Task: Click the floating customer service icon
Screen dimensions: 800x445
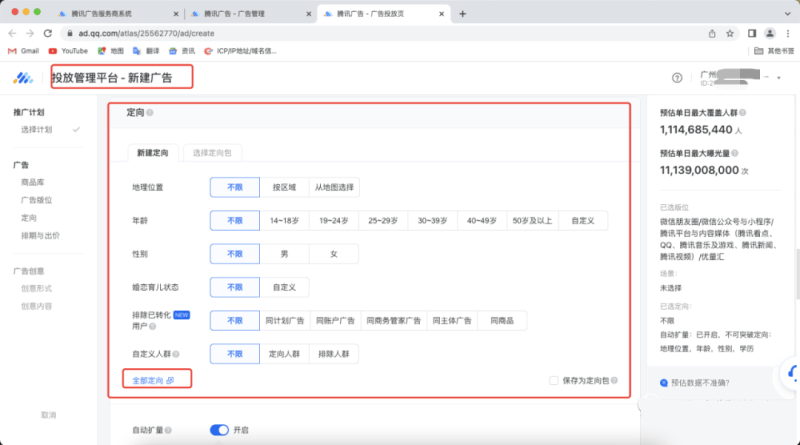Action: point(792,374)
